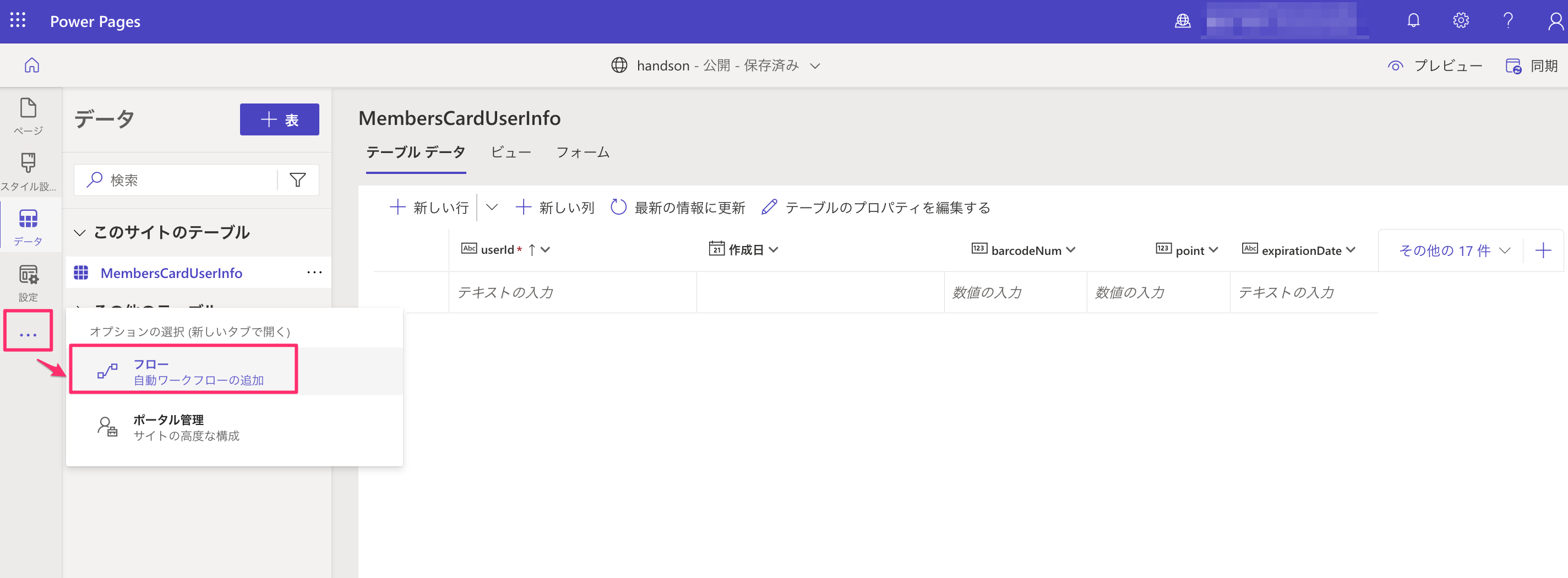
Task: Open the settings gear in header
Action: [x=1461, y=21]
